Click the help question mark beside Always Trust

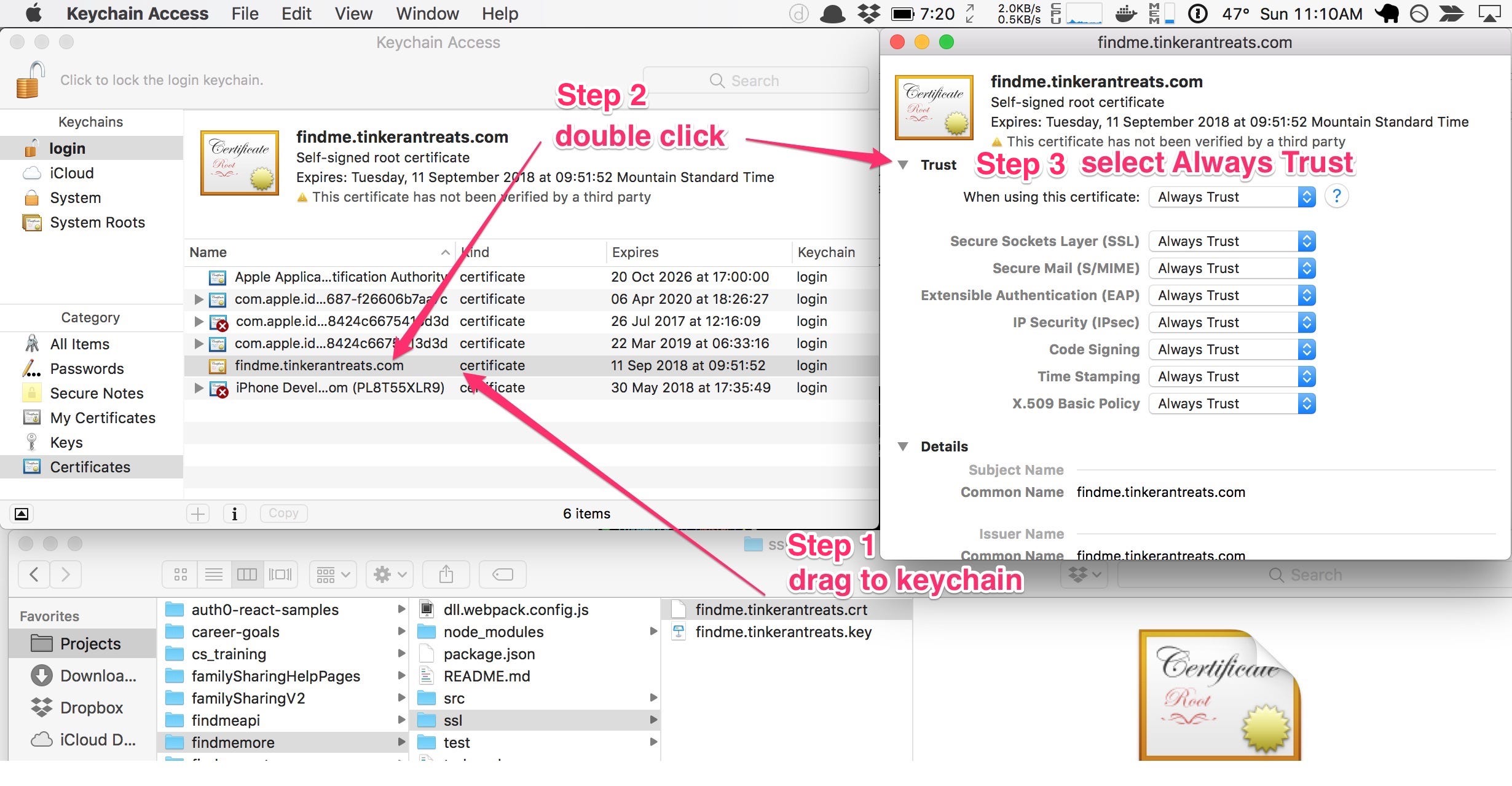pos(1336,197)
